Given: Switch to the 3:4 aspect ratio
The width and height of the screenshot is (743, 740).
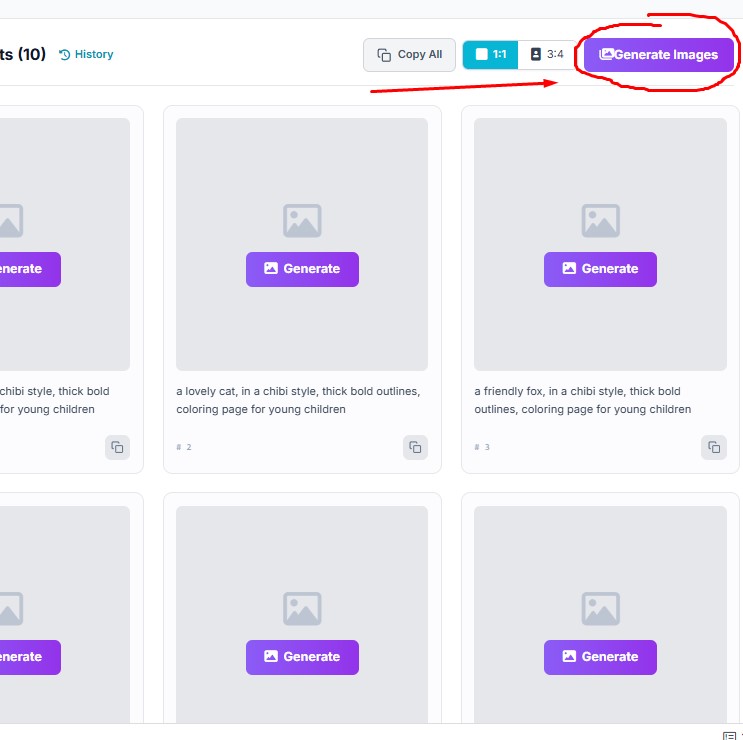Looking at the screenshot, I should pyautogui.click(x=547, y=55).
